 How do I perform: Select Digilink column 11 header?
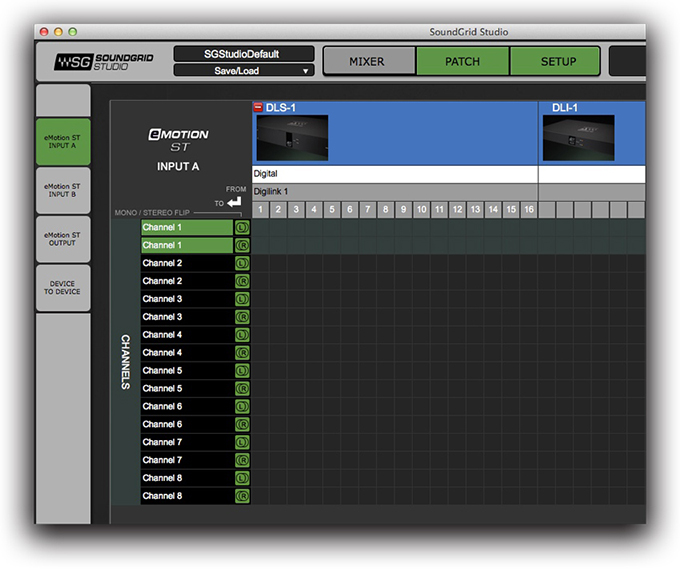[439, 210]
